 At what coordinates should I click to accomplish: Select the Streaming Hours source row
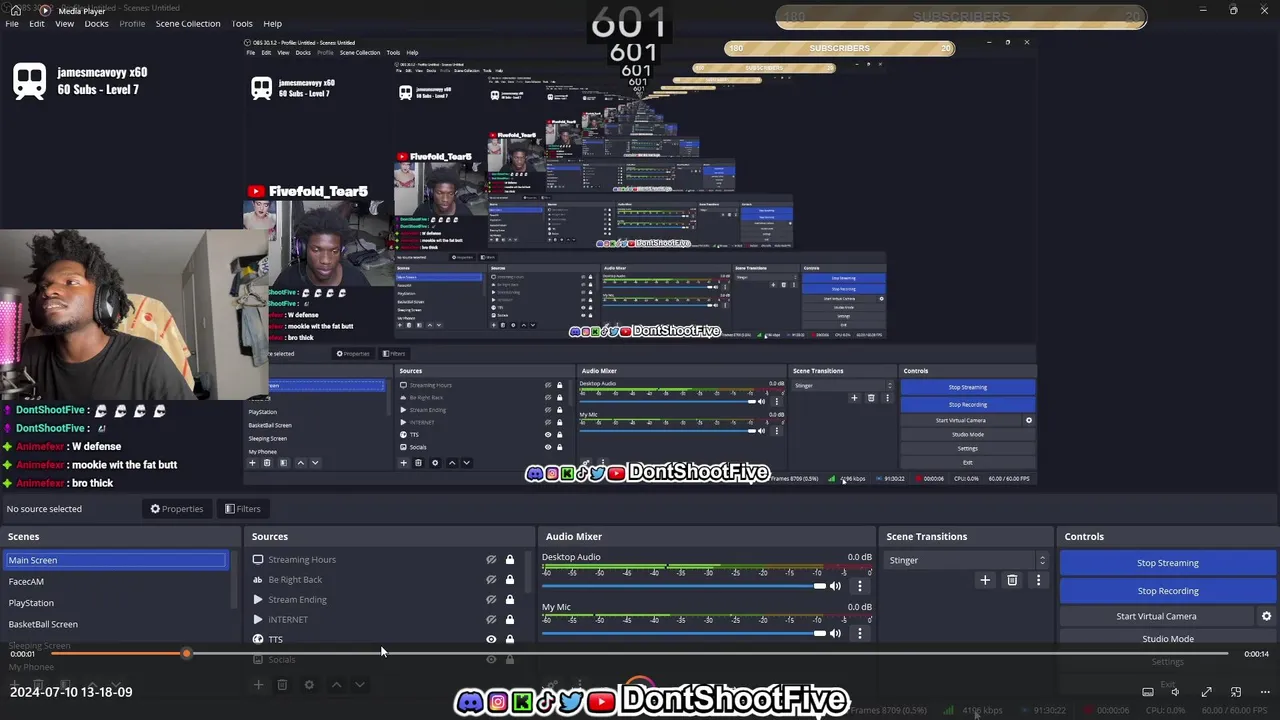click(385, 559)
